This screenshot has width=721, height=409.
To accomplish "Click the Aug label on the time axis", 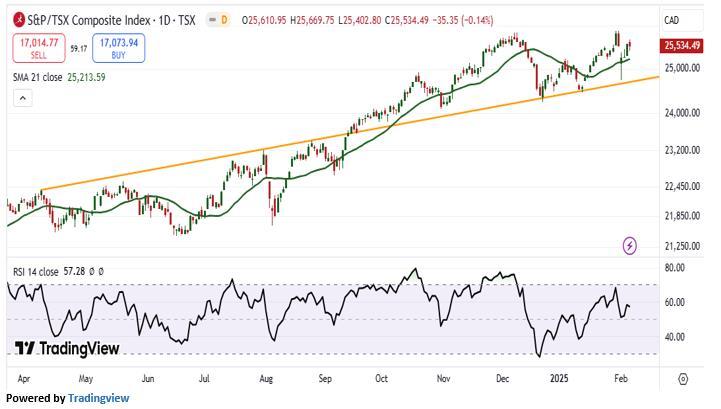I will point(266,379).
